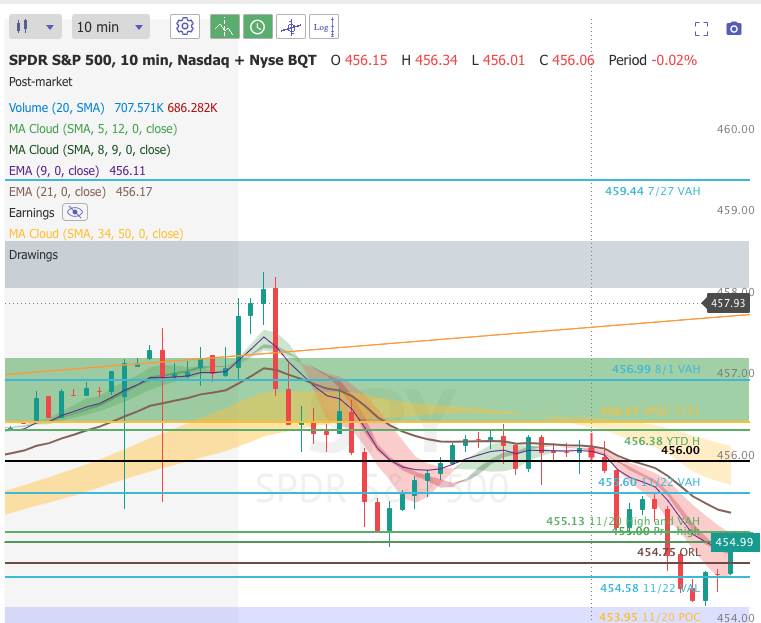
Task: Select the 456.47 vPOC 7/31 label
Action: (650, 411)
